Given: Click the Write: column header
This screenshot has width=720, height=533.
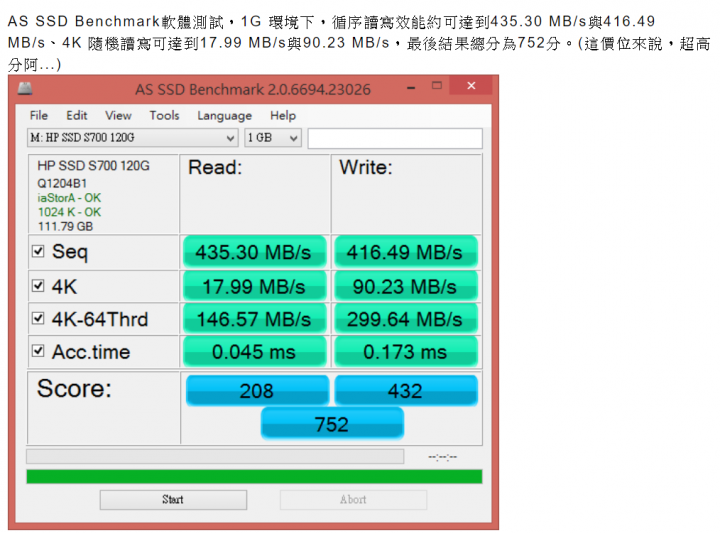Looking at the screenshot, I should click(x=366, y=168).
